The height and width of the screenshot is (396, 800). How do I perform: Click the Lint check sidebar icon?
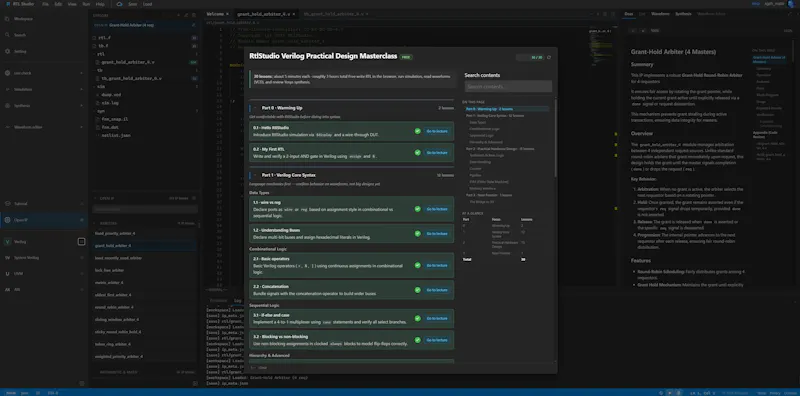point(7,73)
